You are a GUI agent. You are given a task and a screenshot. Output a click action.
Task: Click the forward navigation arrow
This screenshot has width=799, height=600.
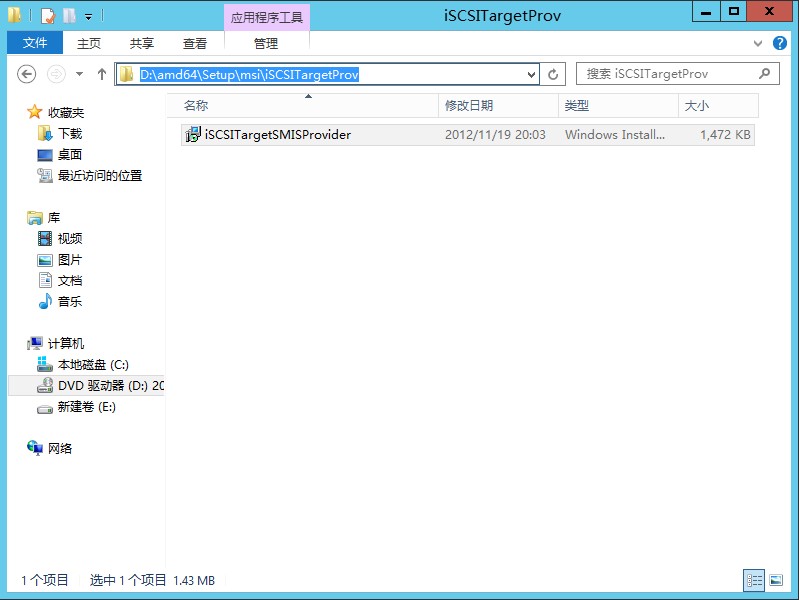(x=56, y=74)
